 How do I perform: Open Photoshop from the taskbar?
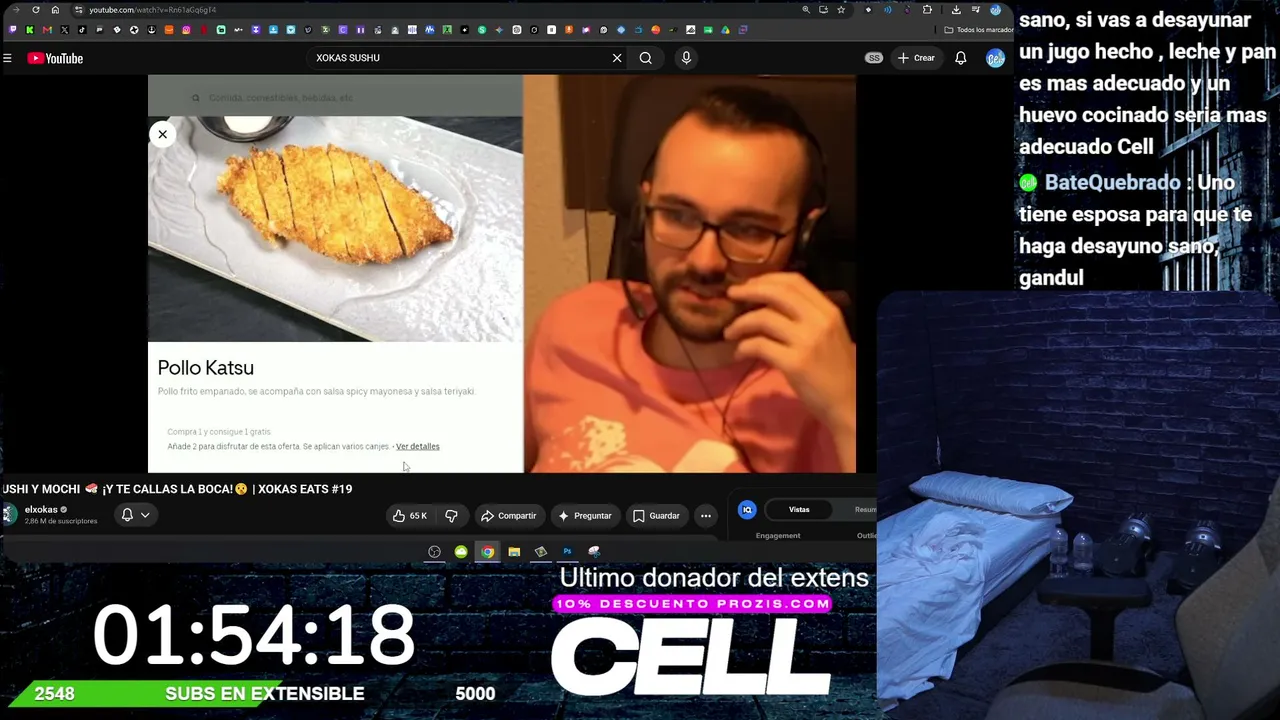click(567, 552)
